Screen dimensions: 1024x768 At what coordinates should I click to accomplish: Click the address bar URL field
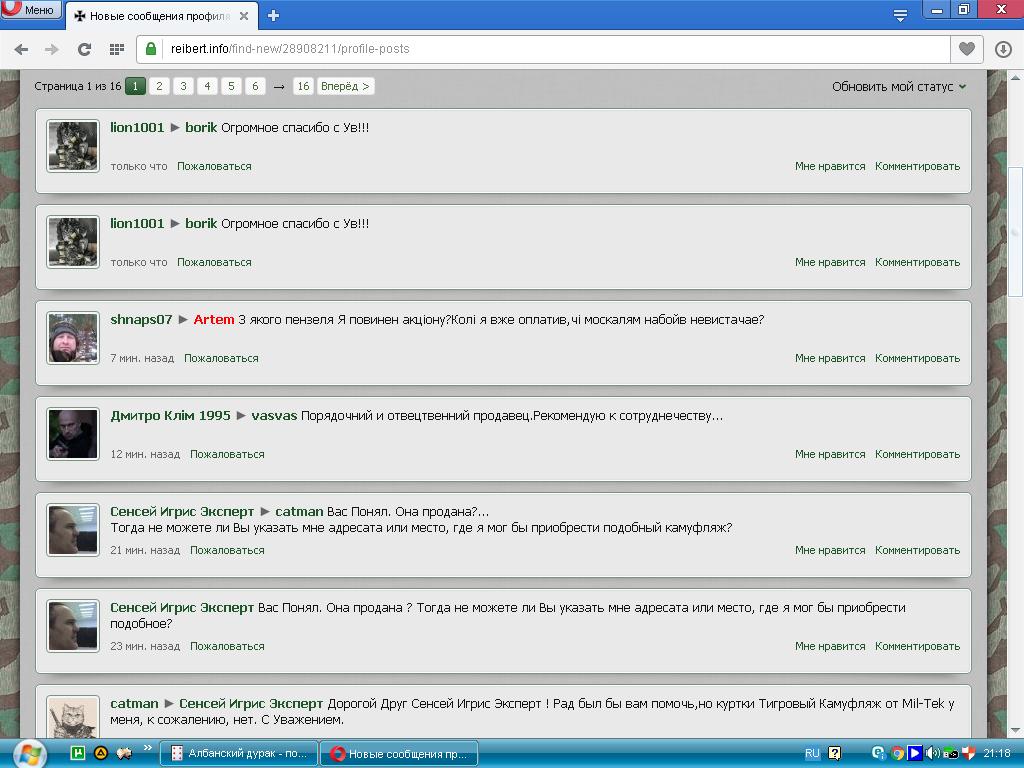(x=542, y=49)
